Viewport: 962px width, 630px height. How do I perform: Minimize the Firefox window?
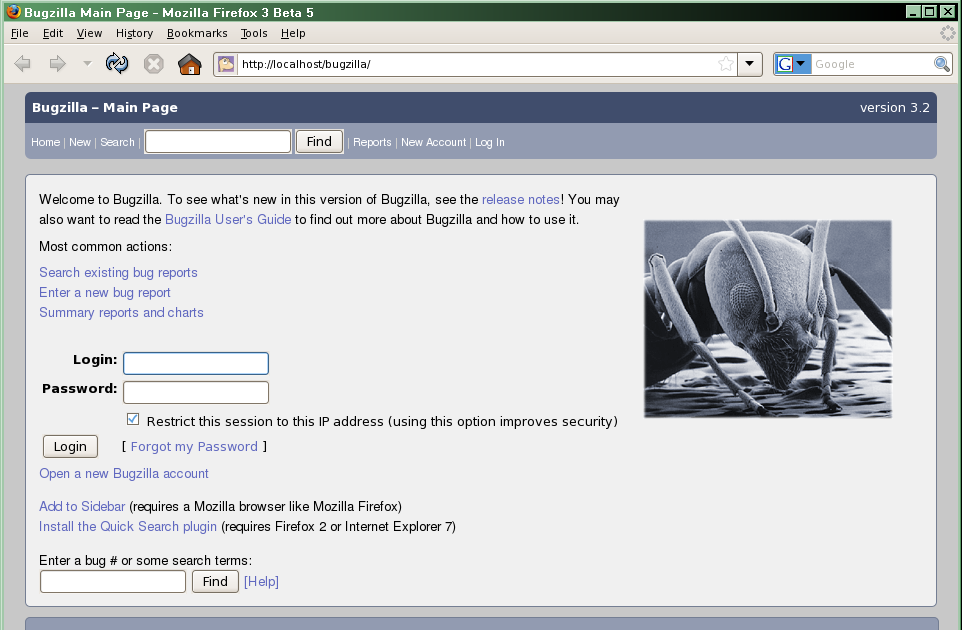pos(914,12)
